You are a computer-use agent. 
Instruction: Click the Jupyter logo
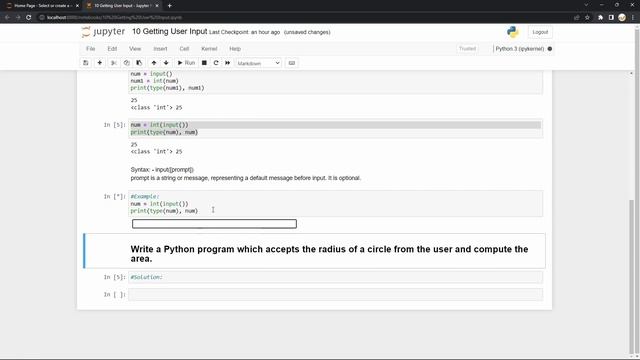103,32
